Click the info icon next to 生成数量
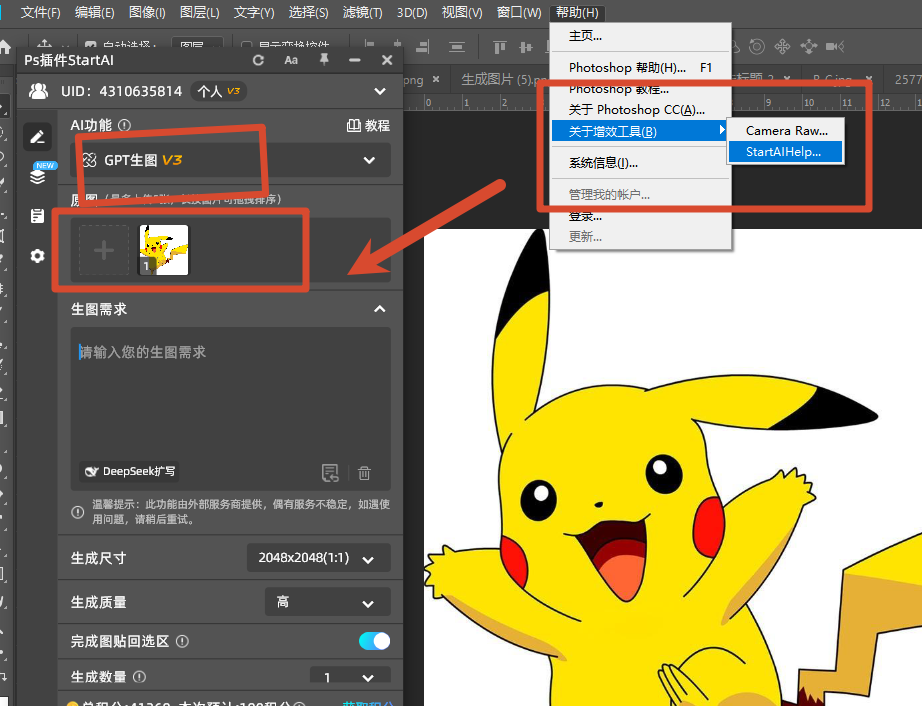 click(139, 677)
